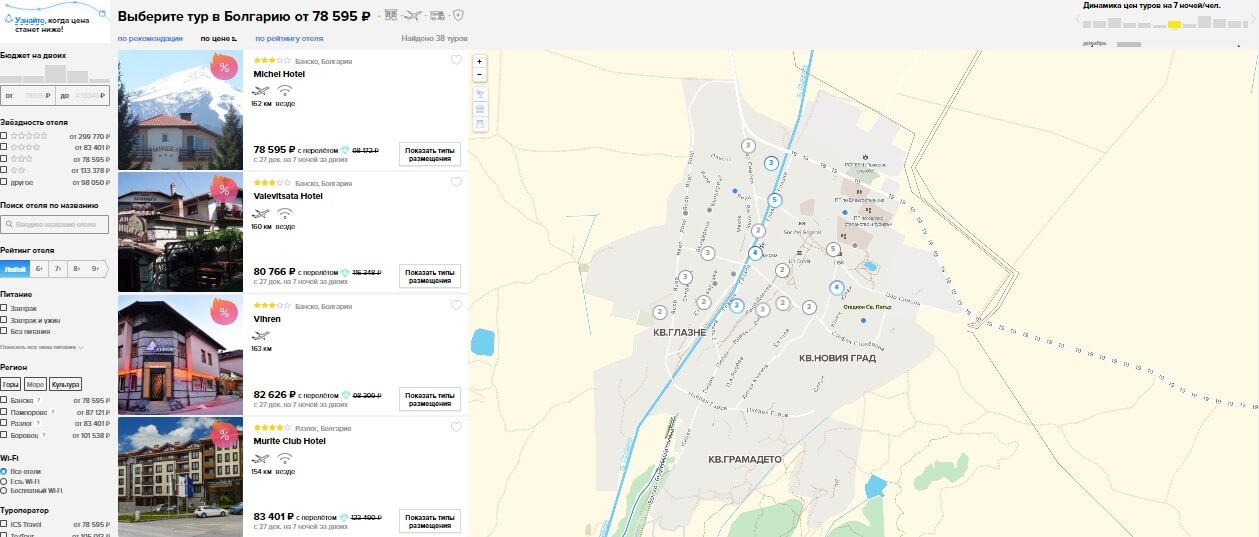Viewport: 1259px width, 537px height.
Task: Add Valevitsata Hotel to favorites with heart
Action: pos(456,182)
